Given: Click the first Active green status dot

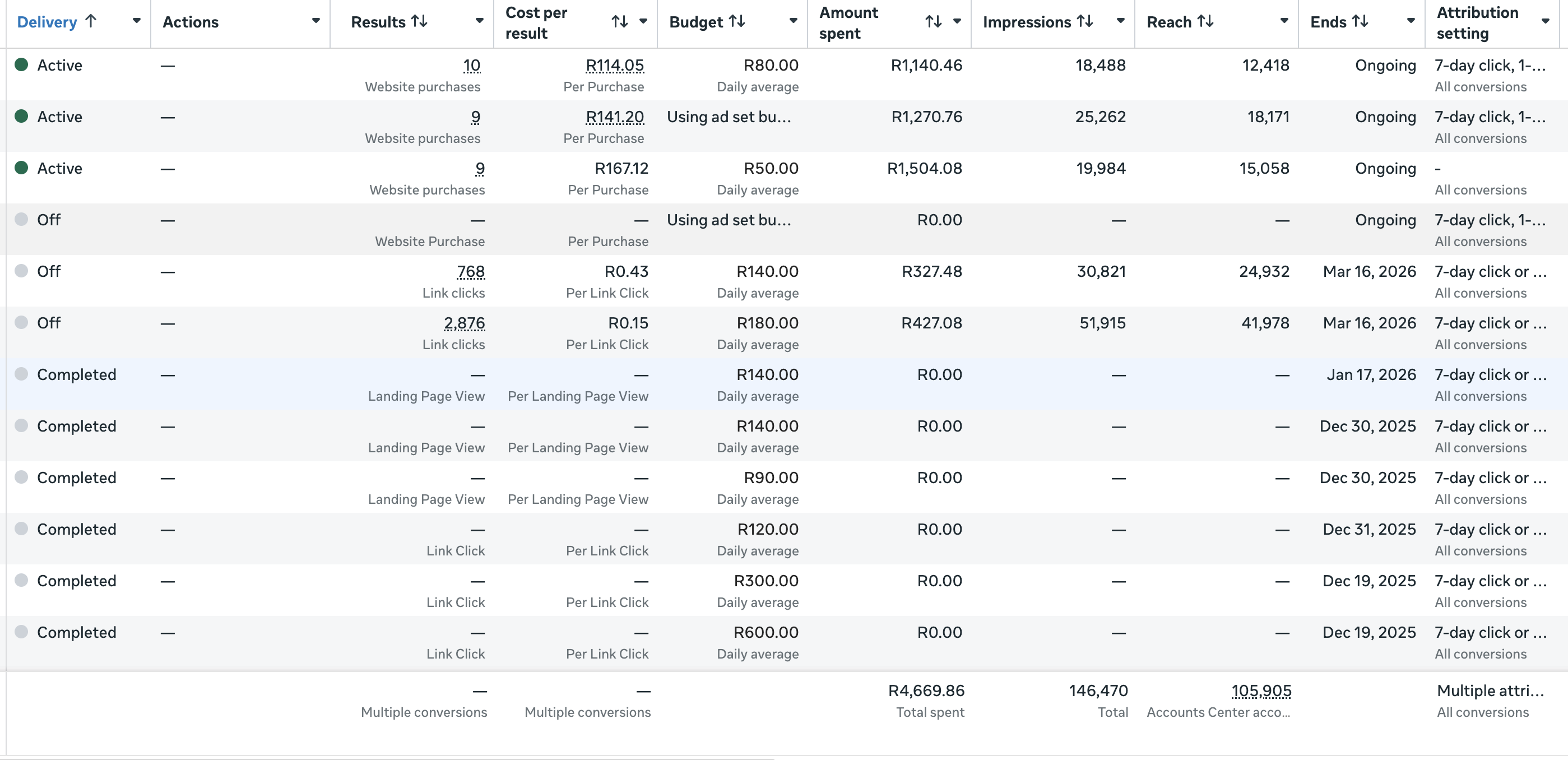Looking at the screenshot, I should [21, 64].
